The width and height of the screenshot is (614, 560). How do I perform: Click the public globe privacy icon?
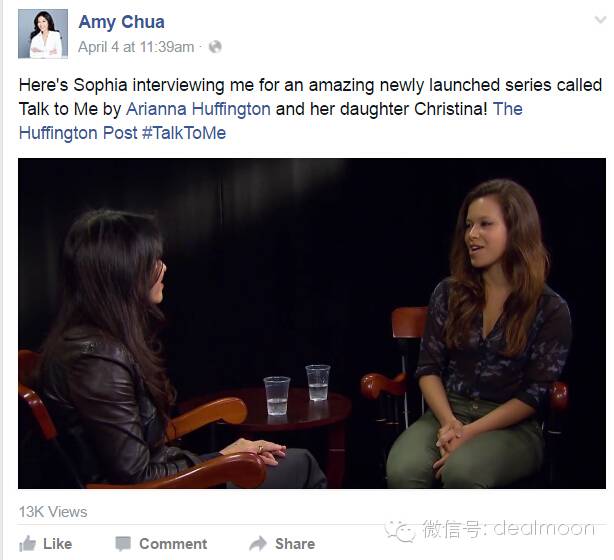tap(215, 47)
